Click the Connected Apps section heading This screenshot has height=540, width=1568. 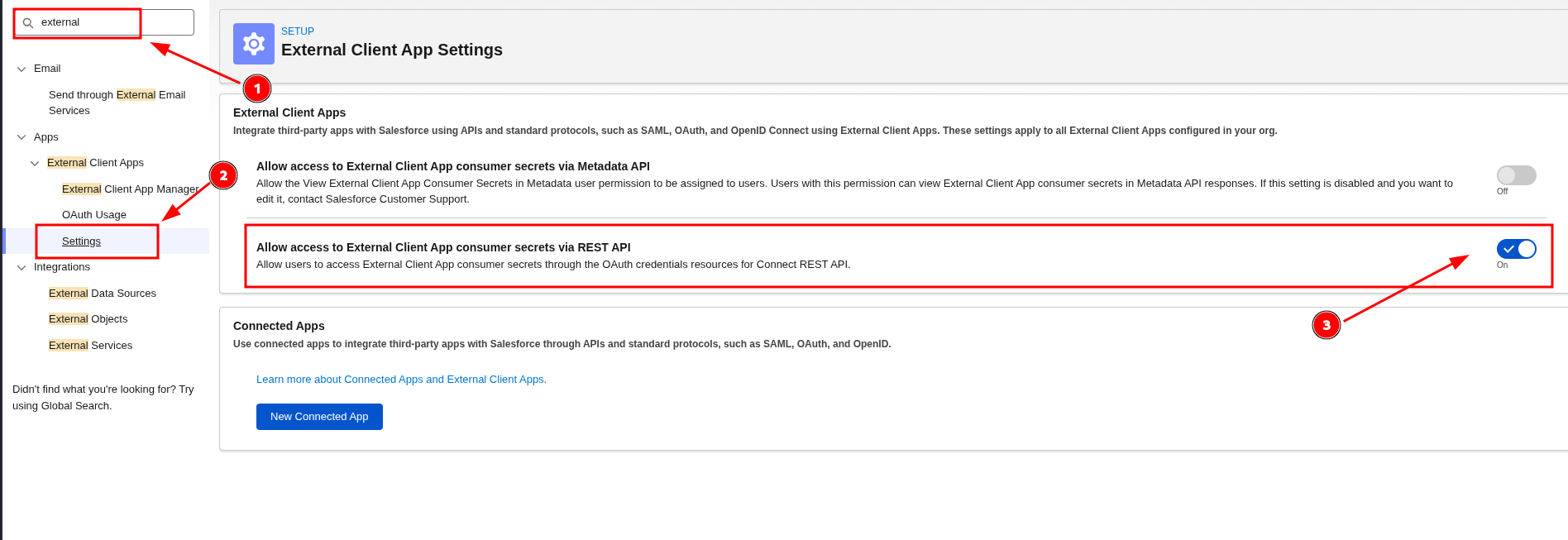point(279,326)
